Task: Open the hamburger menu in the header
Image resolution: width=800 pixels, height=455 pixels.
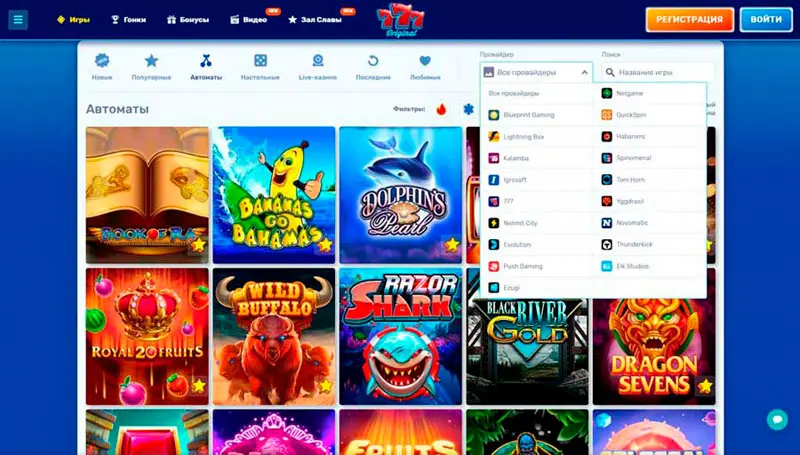Action: click(18, 20)
